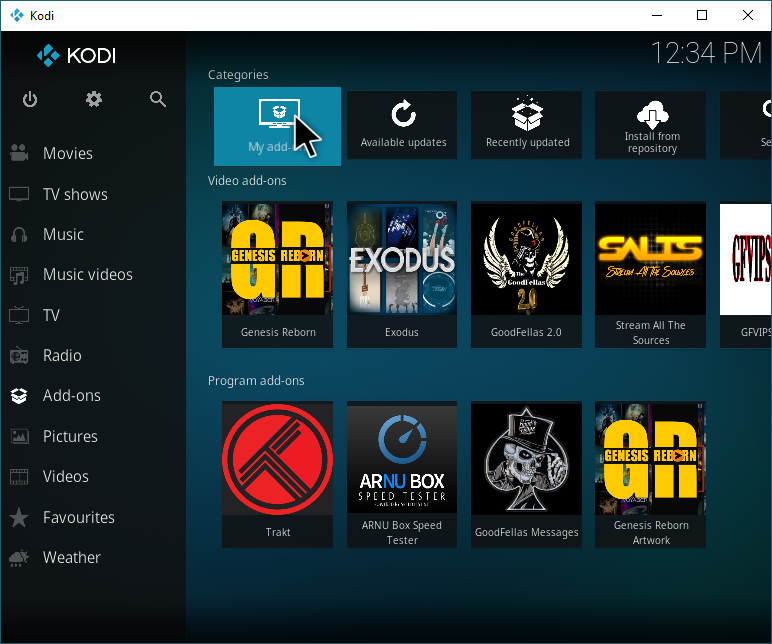
Task: Open the search magnifier icon
Action: (158, 99)
